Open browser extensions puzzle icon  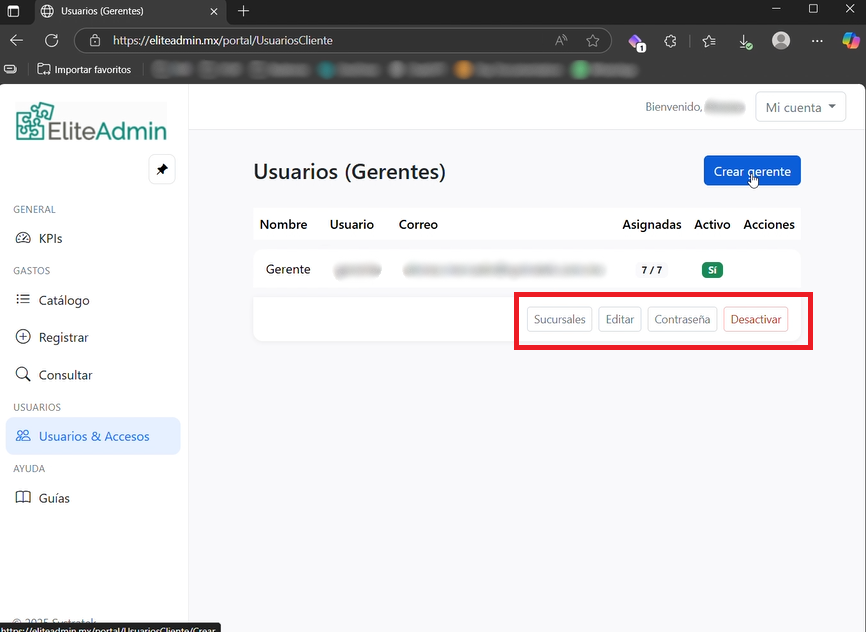671,41
